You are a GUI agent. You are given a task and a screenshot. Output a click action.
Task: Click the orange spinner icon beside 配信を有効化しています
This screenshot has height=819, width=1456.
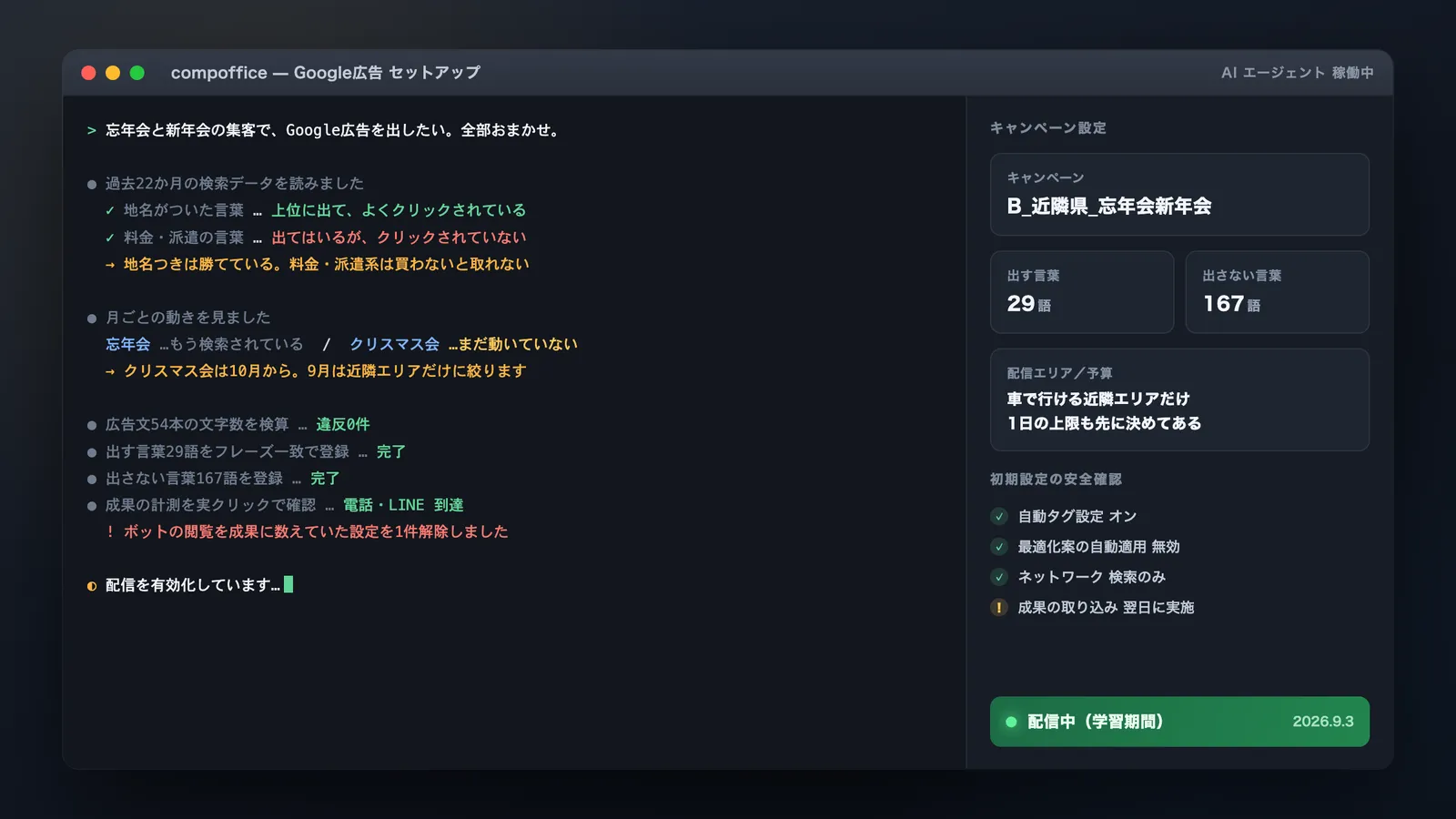[x=92, y=586]
